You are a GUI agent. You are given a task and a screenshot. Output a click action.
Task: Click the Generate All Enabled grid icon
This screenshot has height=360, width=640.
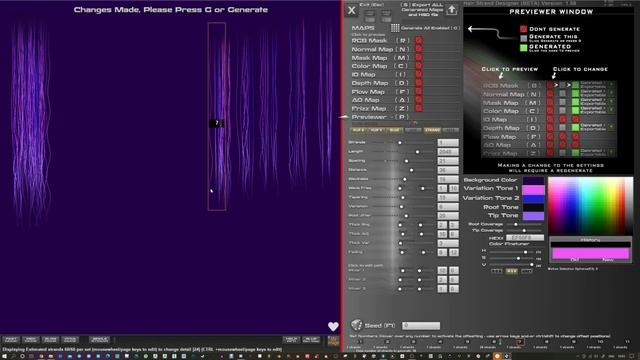(x=395, y=28)
